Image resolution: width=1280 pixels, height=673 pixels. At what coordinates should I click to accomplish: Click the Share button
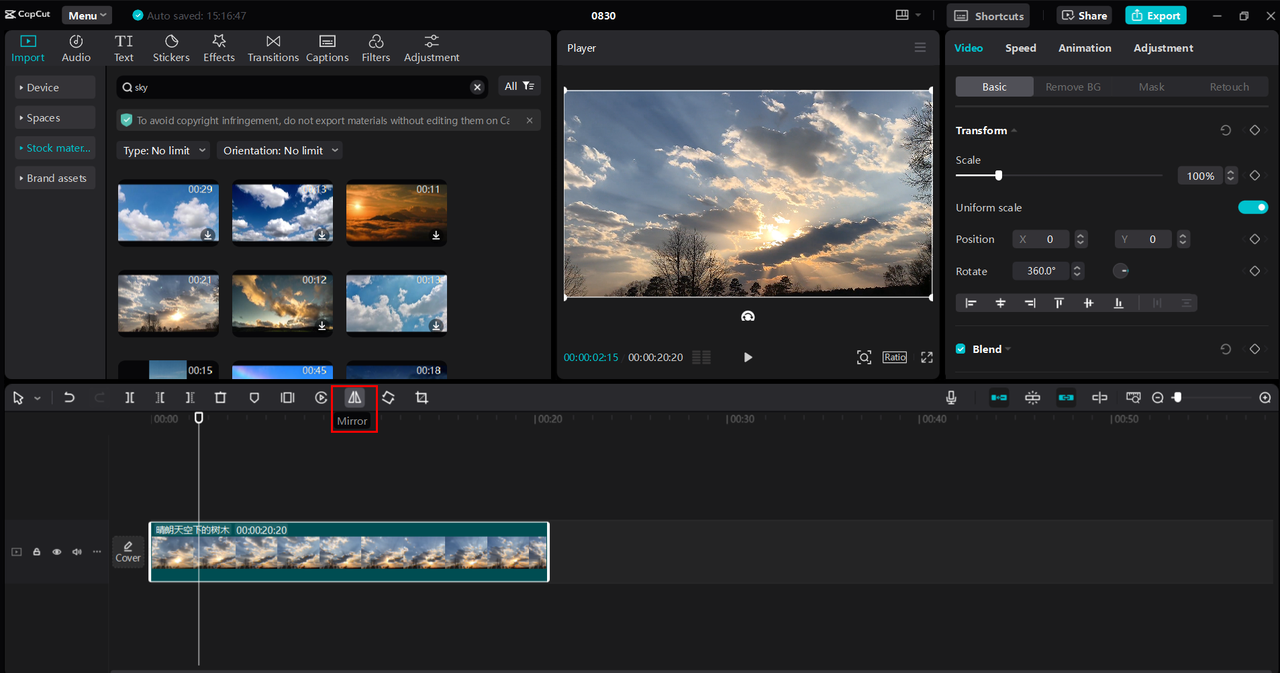point(1084,16)
